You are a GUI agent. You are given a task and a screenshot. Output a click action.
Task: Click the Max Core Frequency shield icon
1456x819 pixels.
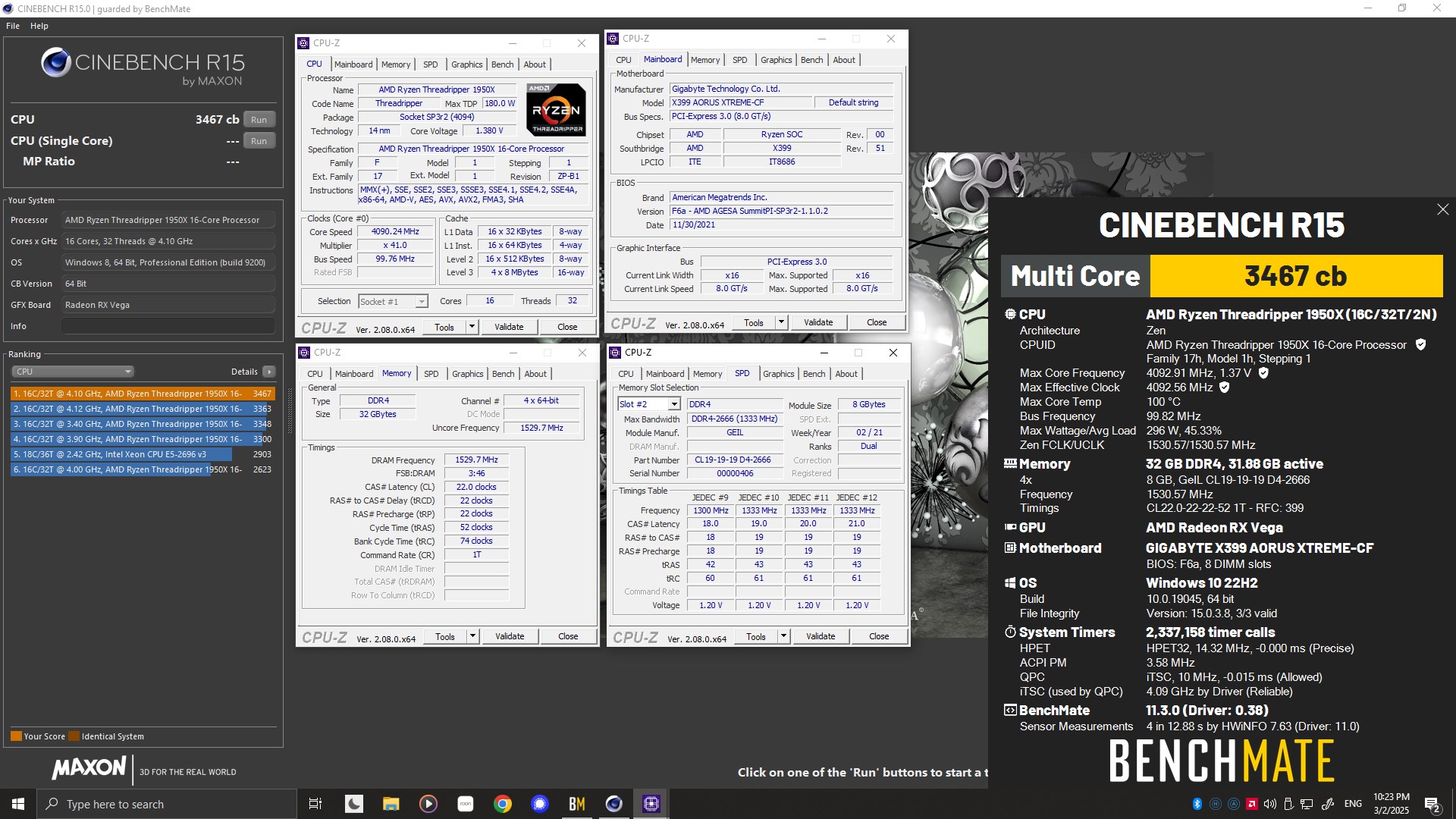click(x=1263, y=373)
